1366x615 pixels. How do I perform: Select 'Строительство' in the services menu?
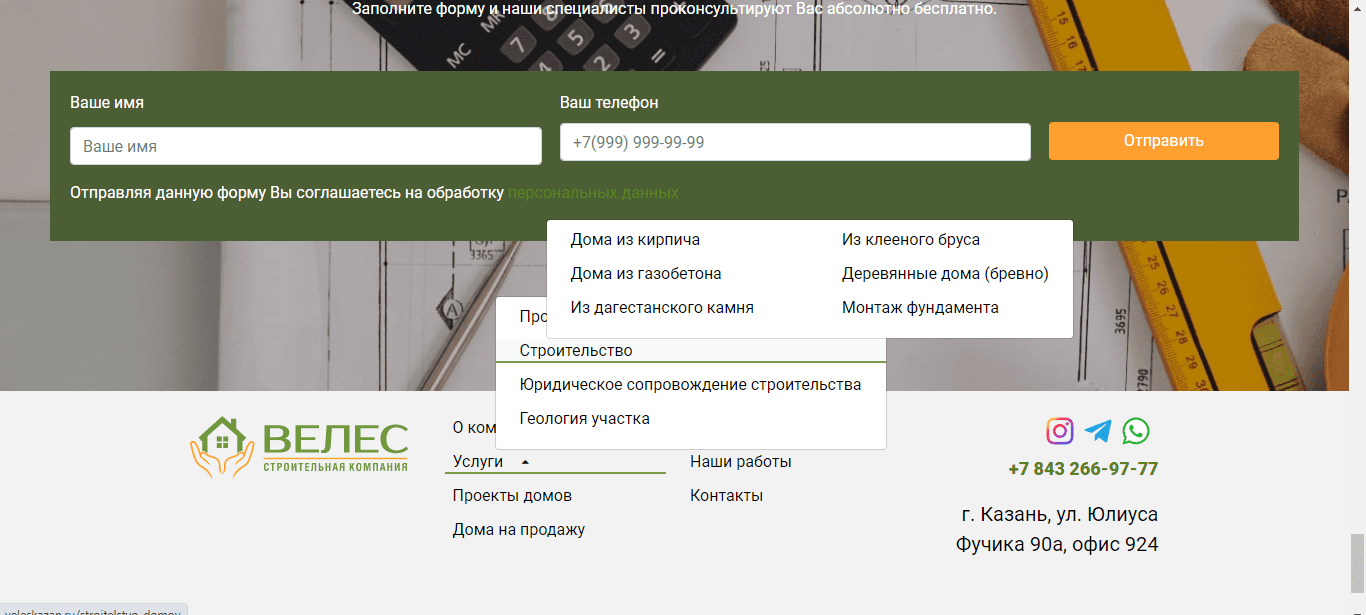click(575, 350)
